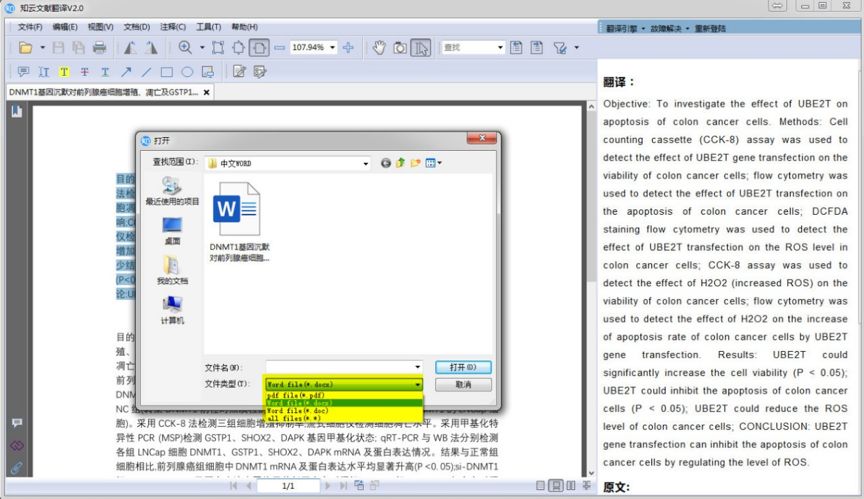Expand the 查找 search box dropdown
864x499 pixels.
[x=500, y=48]
